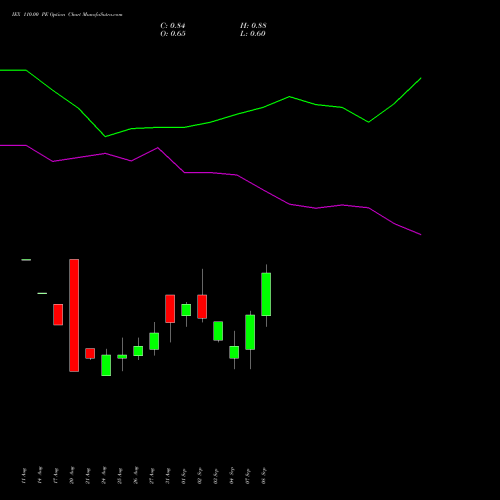Select the close value C: 0.84
The image size is (500, 500).
click(x=173, y=26)
